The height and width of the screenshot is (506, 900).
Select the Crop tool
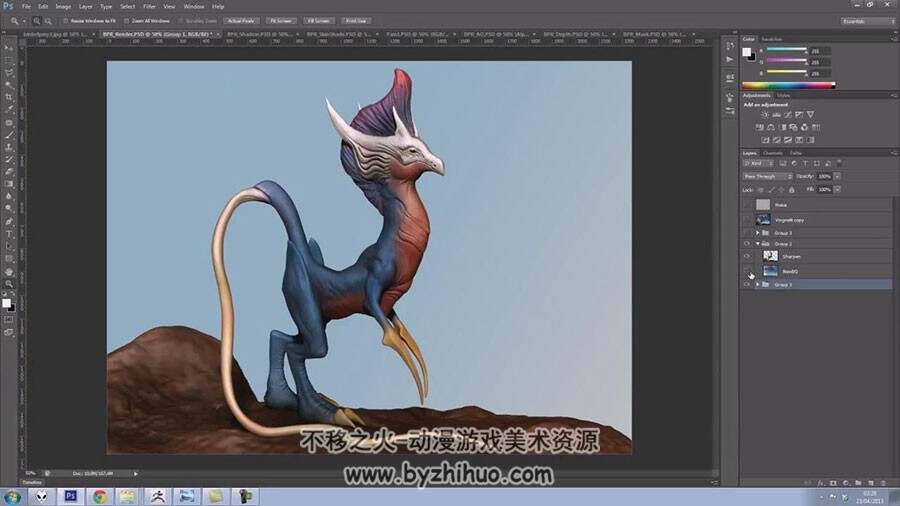[x=9, y=97]
